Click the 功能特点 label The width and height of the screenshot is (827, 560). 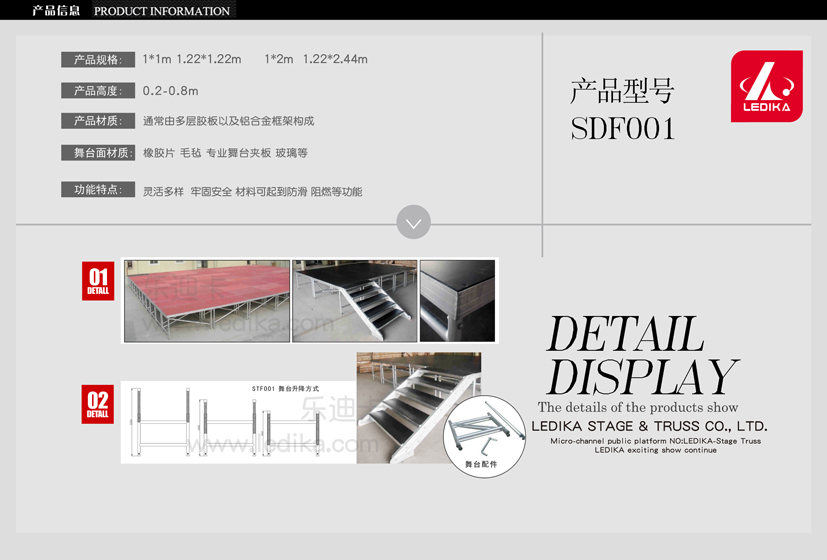point(98,190)
